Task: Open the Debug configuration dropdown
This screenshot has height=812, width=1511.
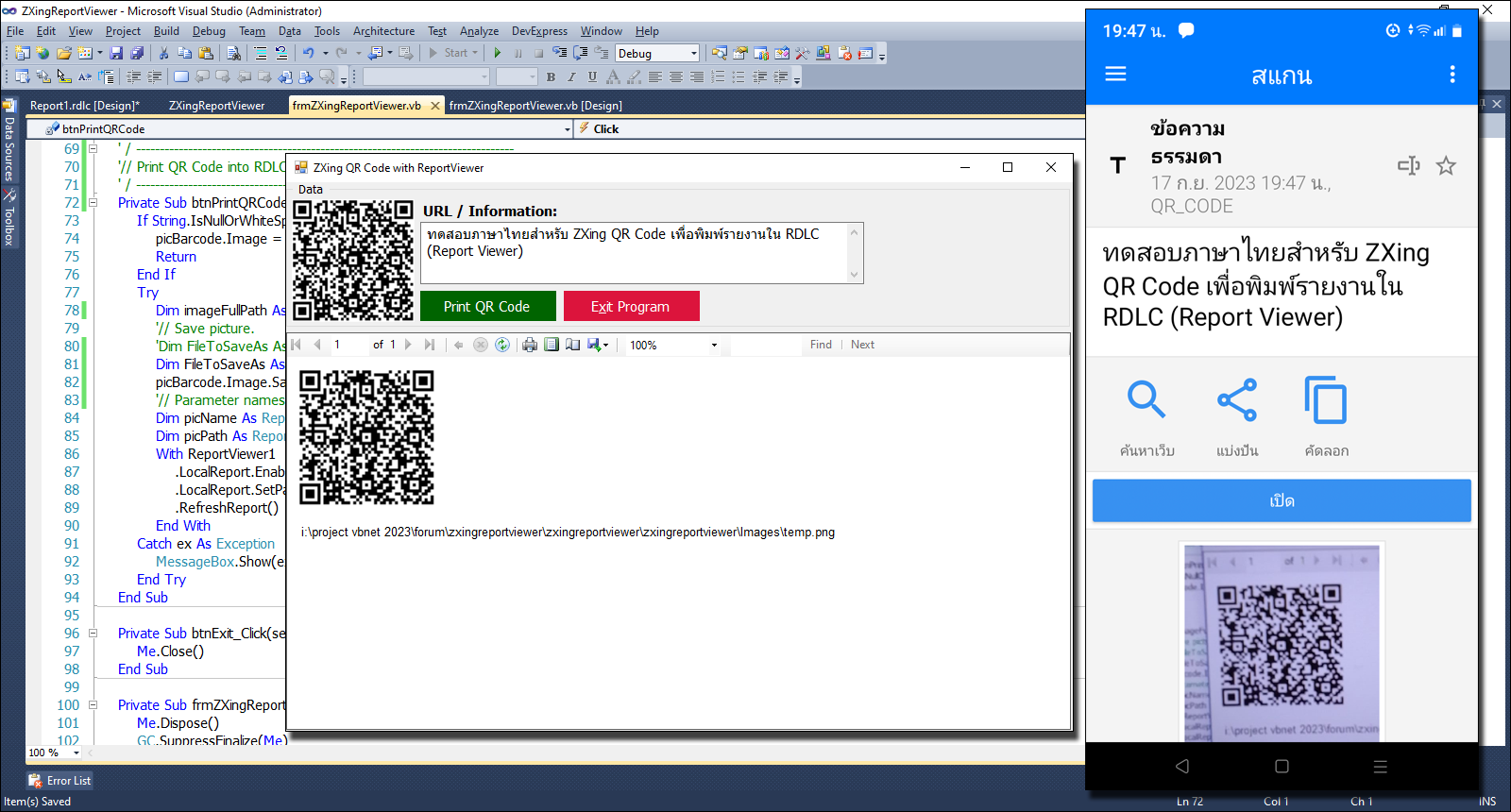Action: click(694, 54)
